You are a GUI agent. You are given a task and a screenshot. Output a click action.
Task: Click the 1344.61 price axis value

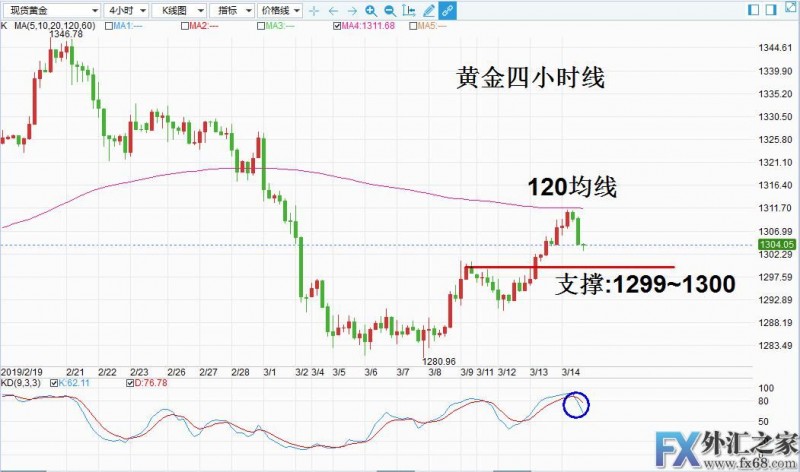coord(775,48)
